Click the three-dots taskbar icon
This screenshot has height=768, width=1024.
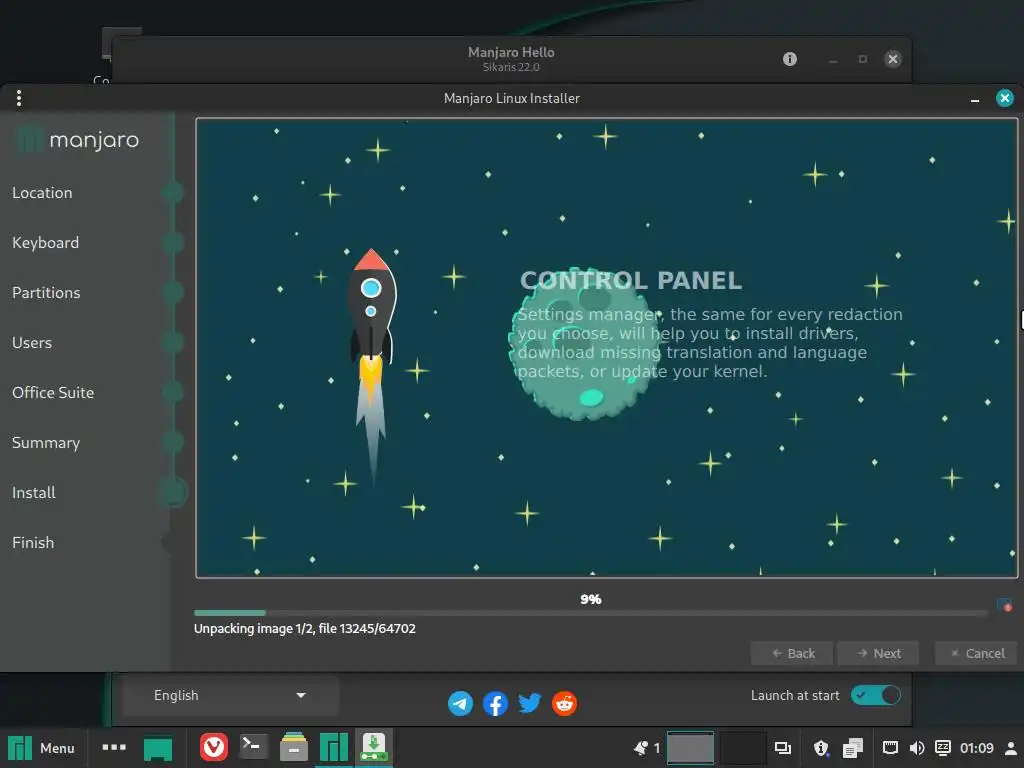(x=114, y=748)
